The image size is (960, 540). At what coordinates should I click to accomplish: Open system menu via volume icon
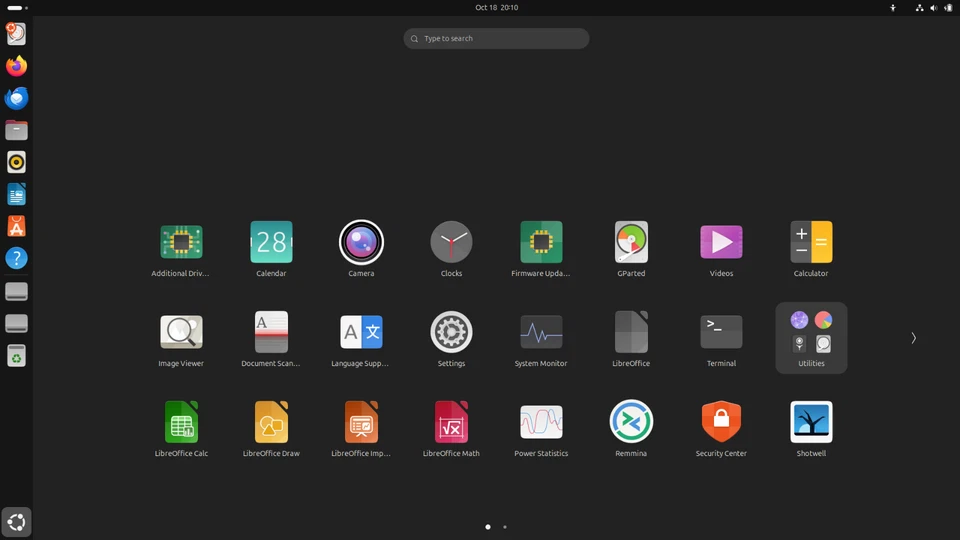coord(934,8)
